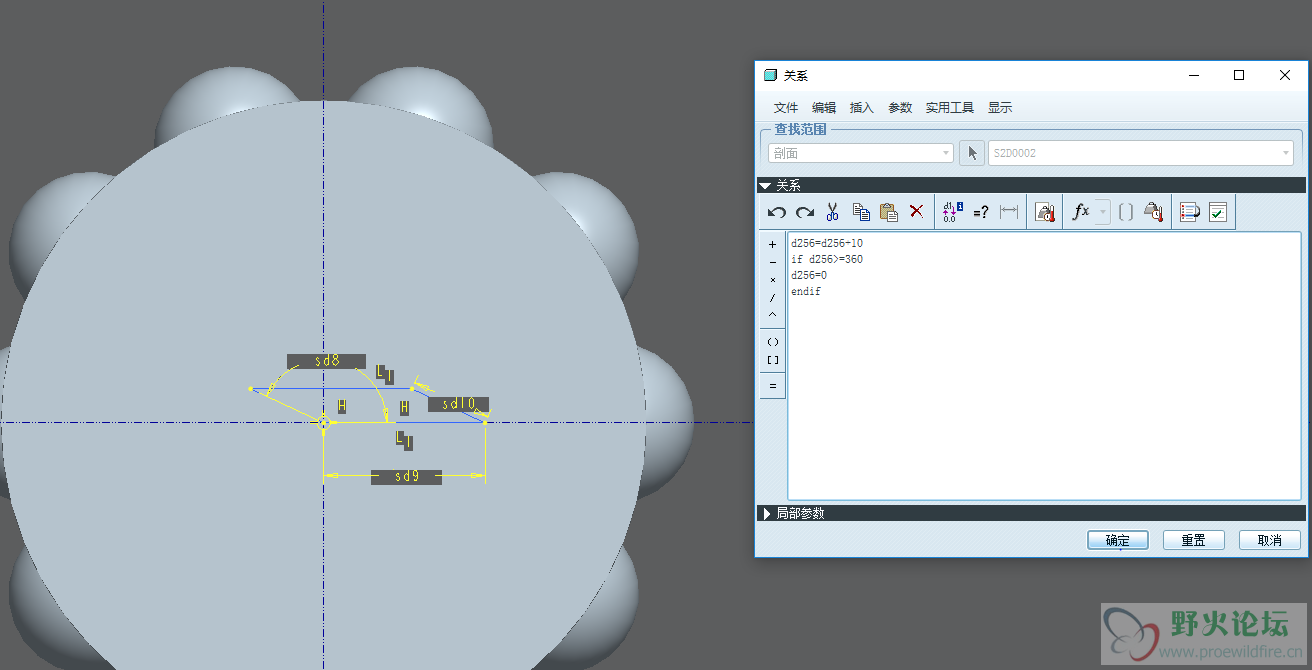
Task: Collapse the 关系 section header
Action: [1032, 185]
